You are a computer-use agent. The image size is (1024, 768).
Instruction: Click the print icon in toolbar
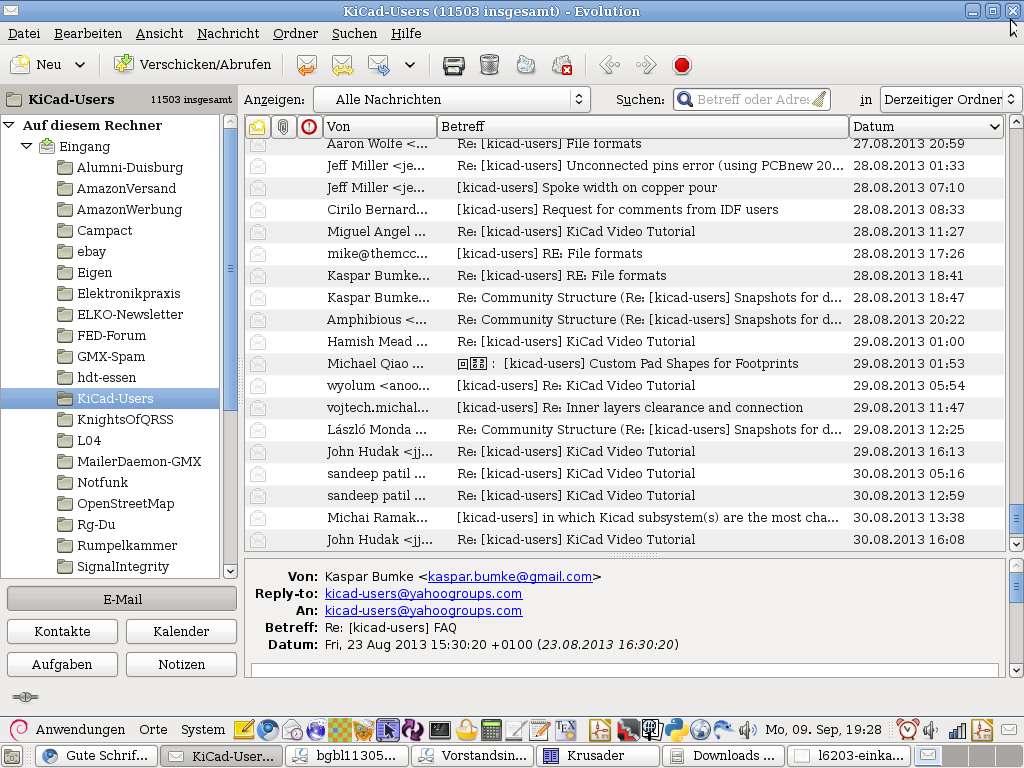(454, 65)
